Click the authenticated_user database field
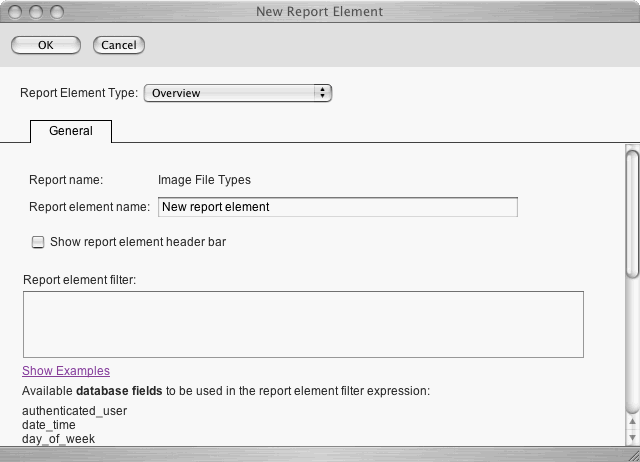Screen dimensions: 640x462 (x=75, y=410)
